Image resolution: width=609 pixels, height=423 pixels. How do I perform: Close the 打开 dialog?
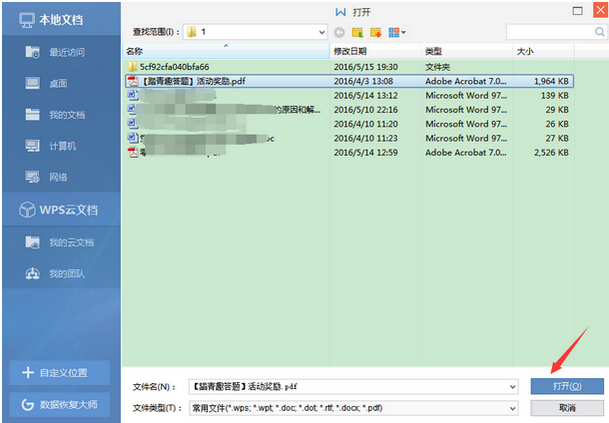(600, 10)
